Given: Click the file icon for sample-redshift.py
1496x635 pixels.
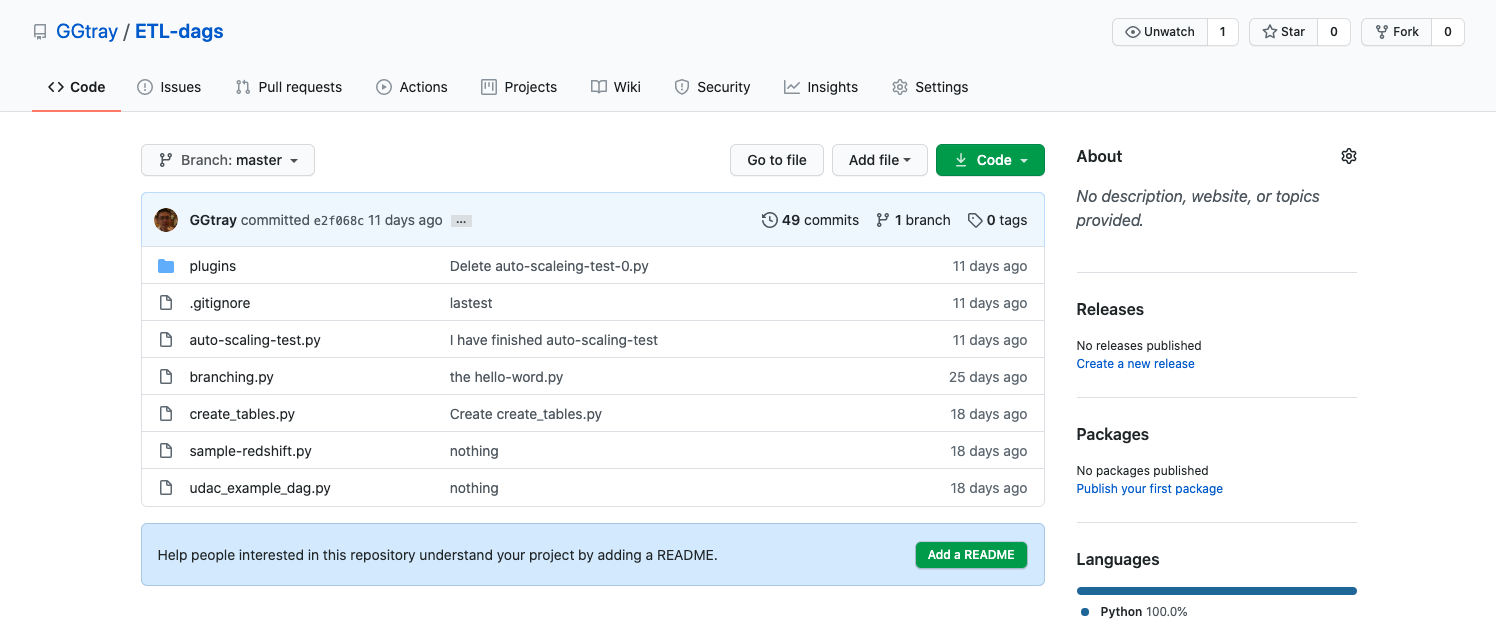Looking at the screenshot, I should coord(166,451).
